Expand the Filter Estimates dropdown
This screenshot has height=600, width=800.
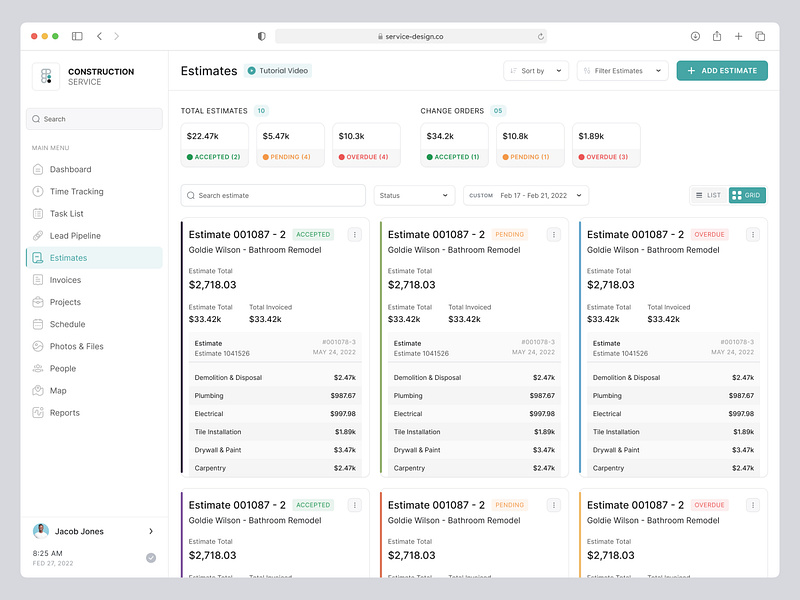pyautogui.click(x=624, y=71)
